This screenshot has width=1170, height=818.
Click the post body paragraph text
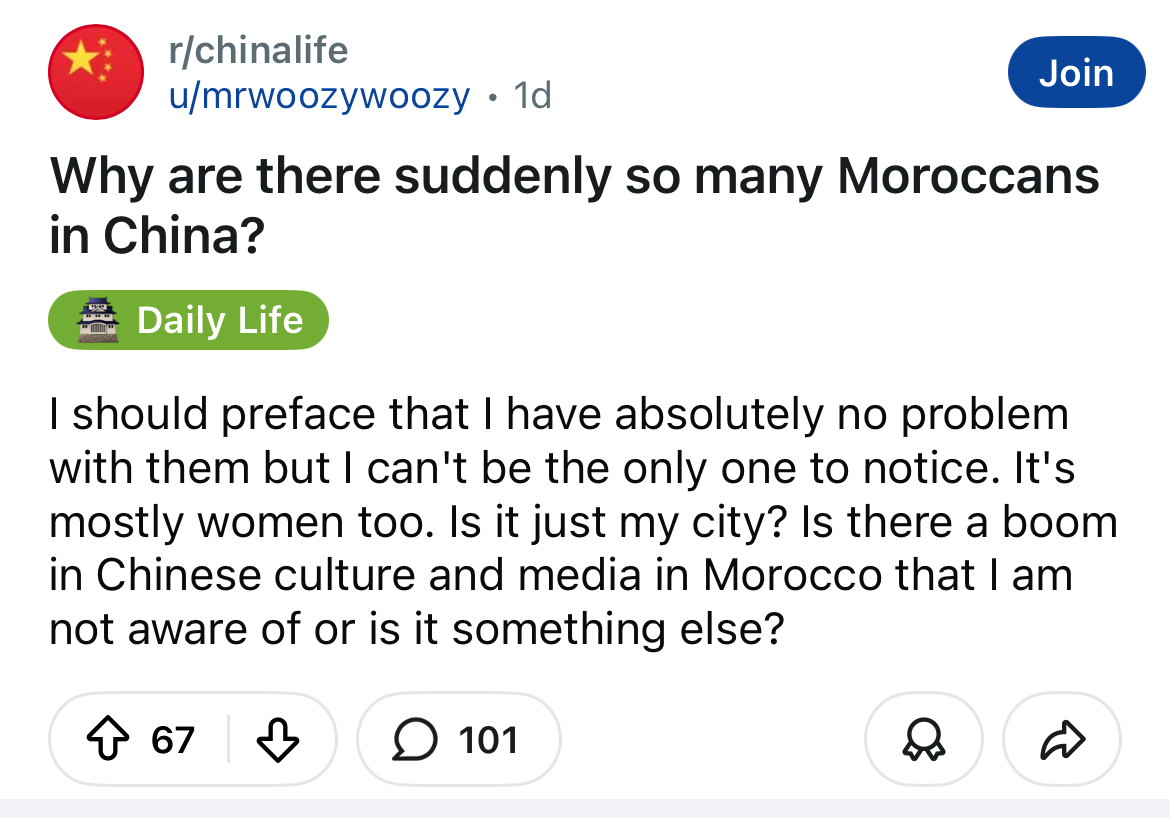click(x=584, y=522)
